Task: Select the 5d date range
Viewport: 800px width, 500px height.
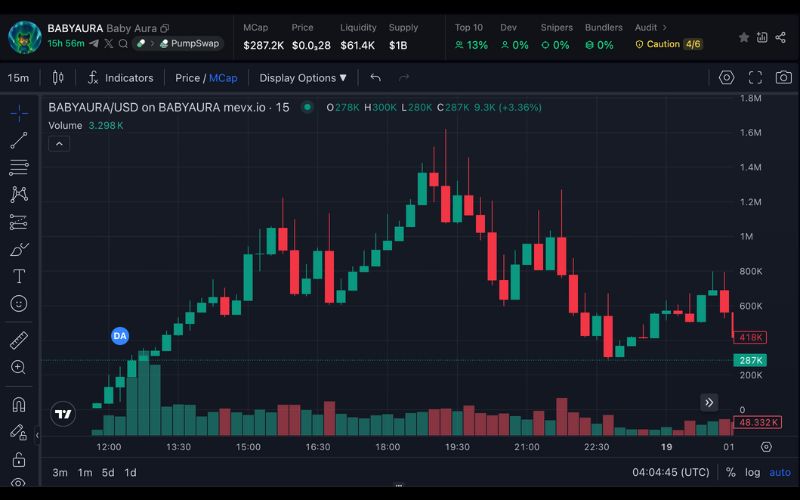Action: click(108, 472)
